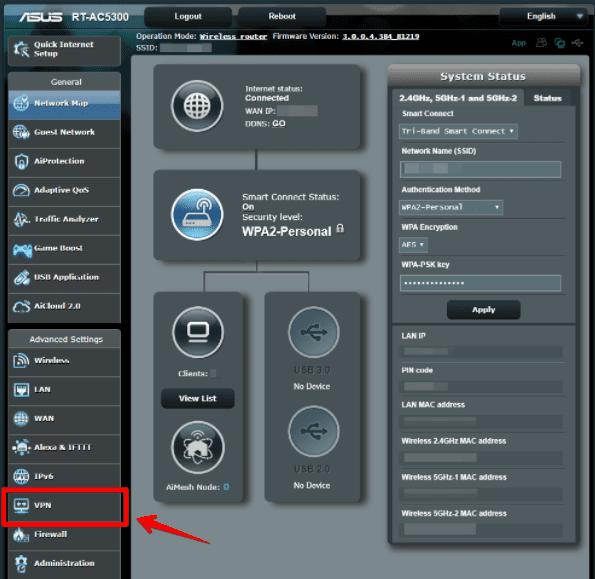This screenshot has height=579, width=595.
Task: Click the Clients computer icon
Action: tap(198, 332)
